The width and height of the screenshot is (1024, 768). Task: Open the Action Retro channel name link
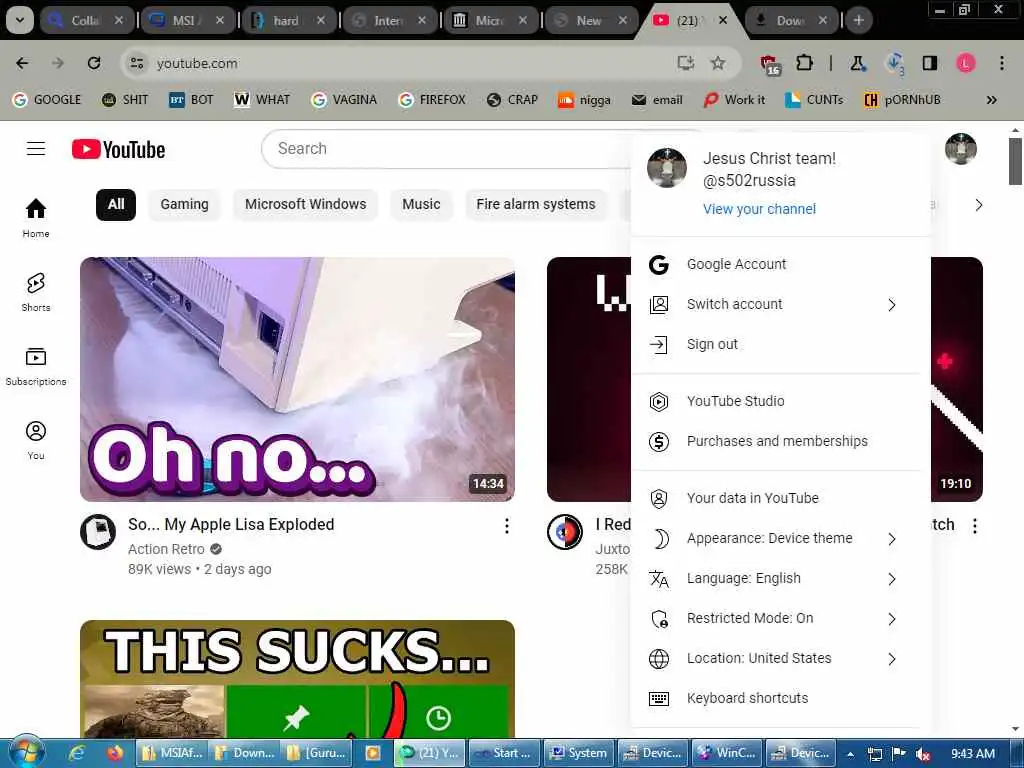point(166,549)
